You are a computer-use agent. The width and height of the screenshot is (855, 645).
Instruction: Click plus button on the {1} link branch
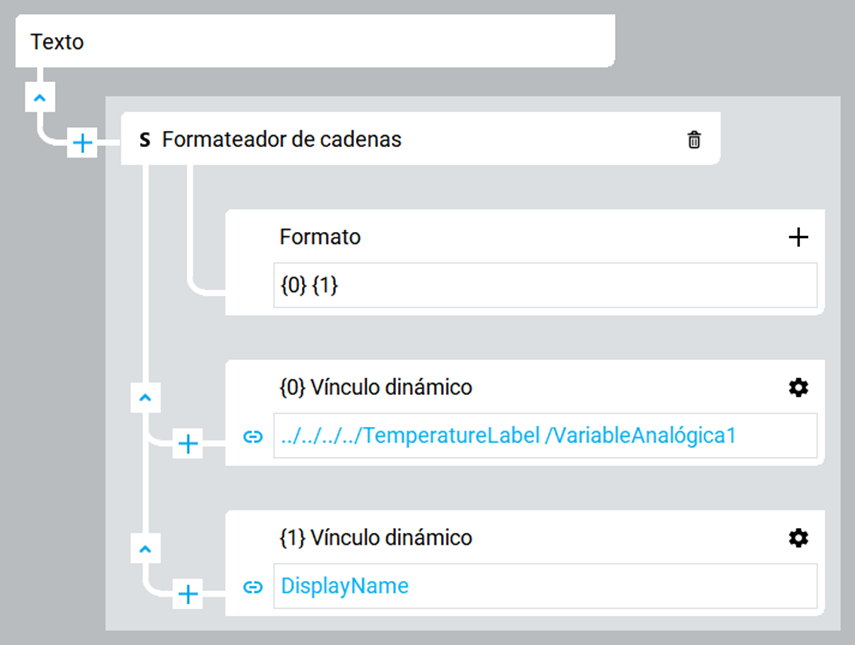click(188, 595)
